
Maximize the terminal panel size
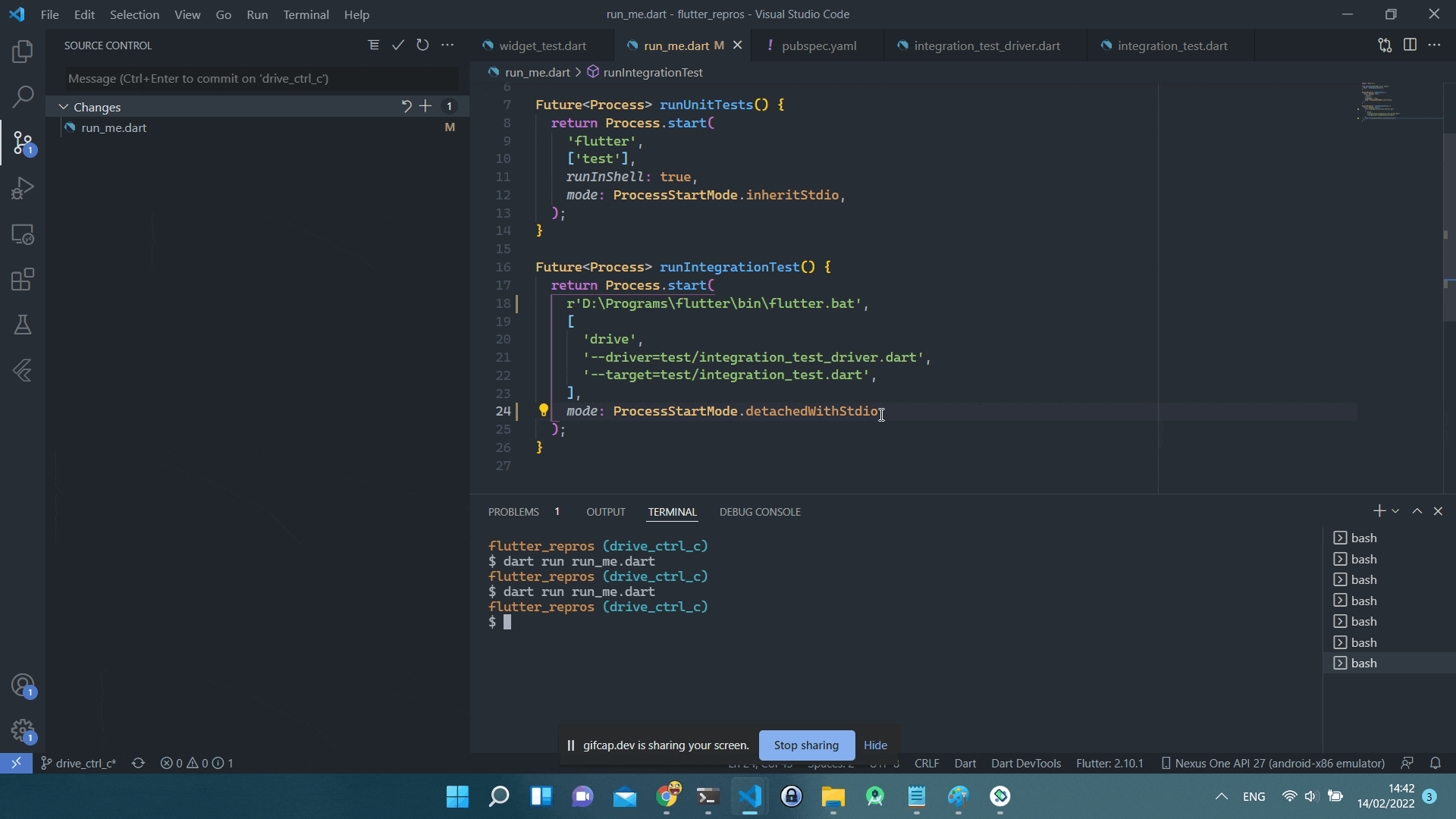coord(1417,512)
